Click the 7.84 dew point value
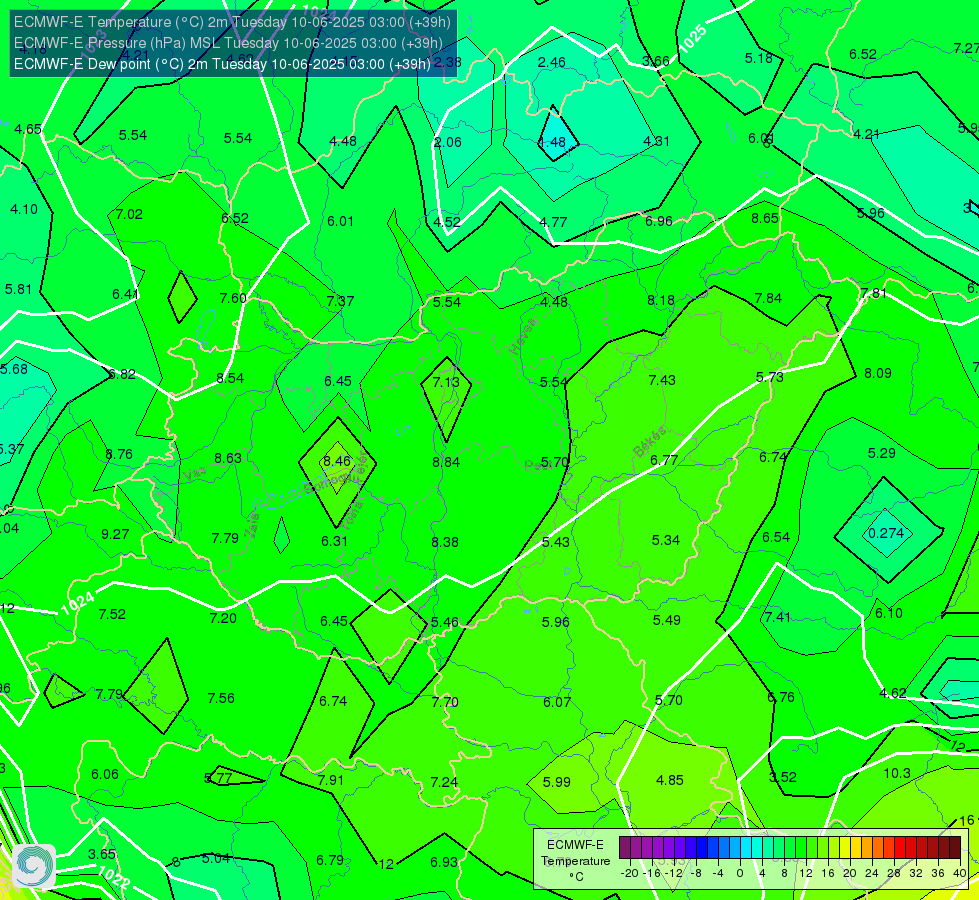The image size is (979, 900). (768, 299)
